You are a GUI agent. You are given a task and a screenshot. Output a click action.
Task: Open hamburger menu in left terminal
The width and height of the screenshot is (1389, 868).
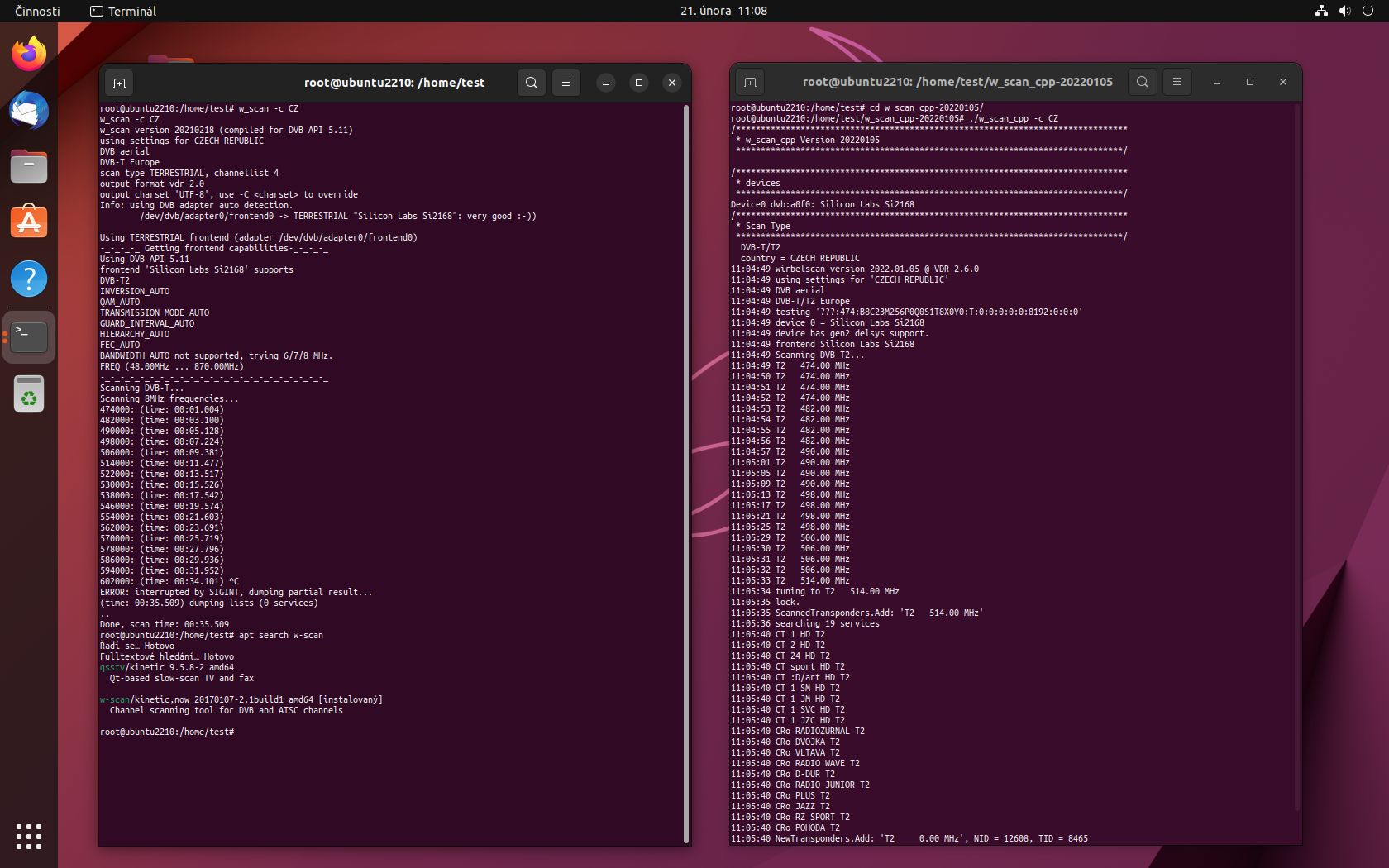(566, 83)
